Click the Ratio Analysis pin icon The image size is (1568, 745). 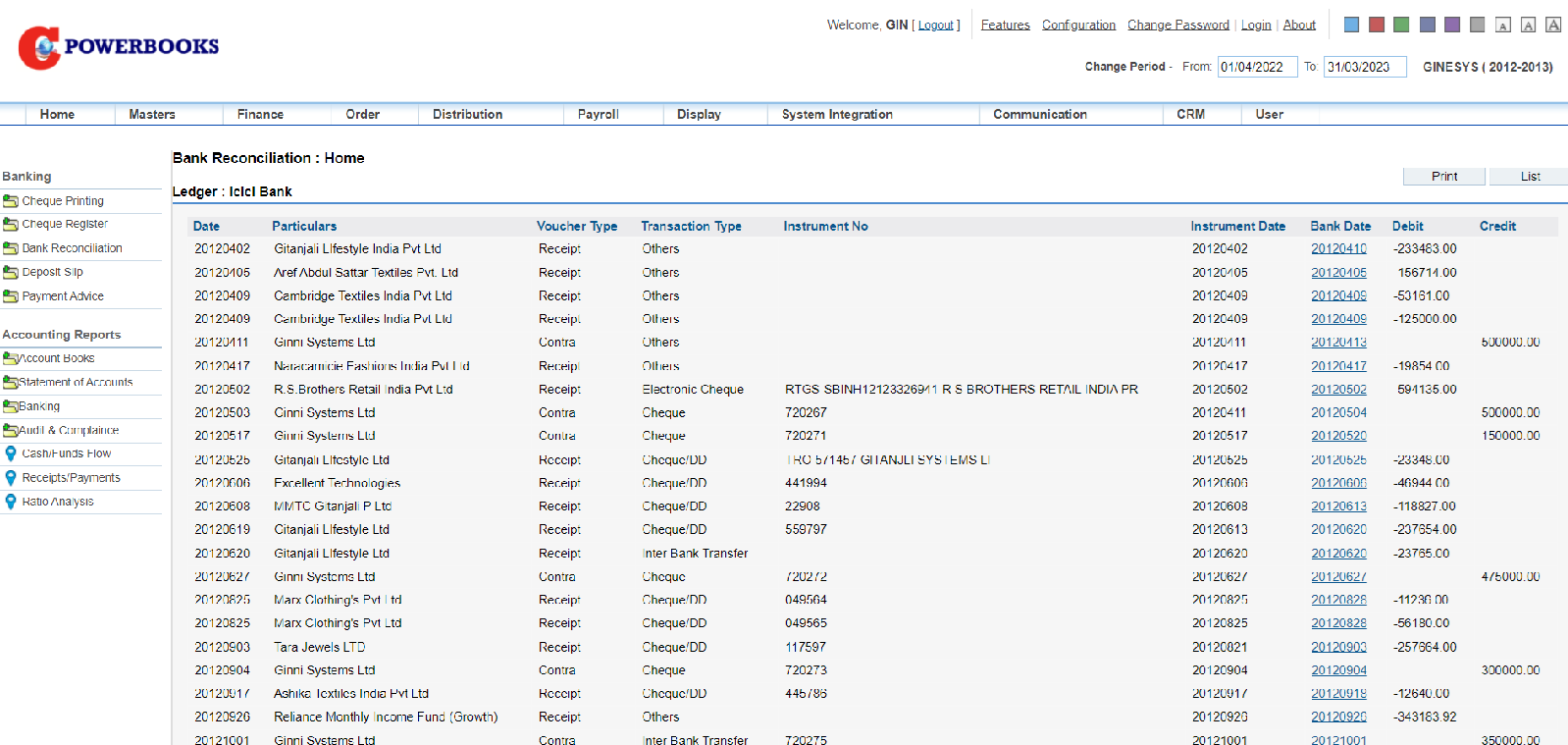pos(11,502)
